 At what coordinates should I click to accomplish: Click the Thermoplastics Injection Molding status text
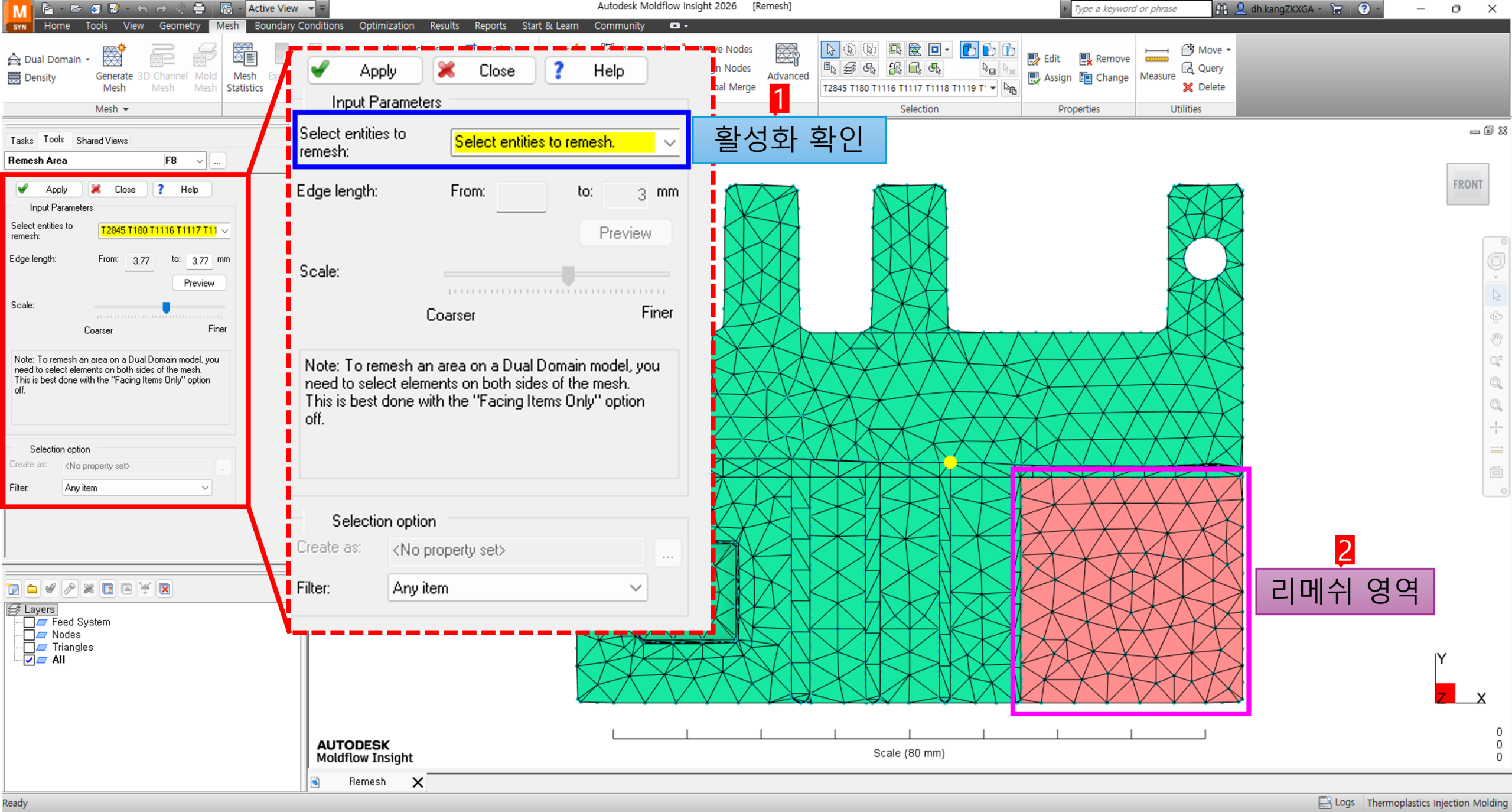(1436, 803)
